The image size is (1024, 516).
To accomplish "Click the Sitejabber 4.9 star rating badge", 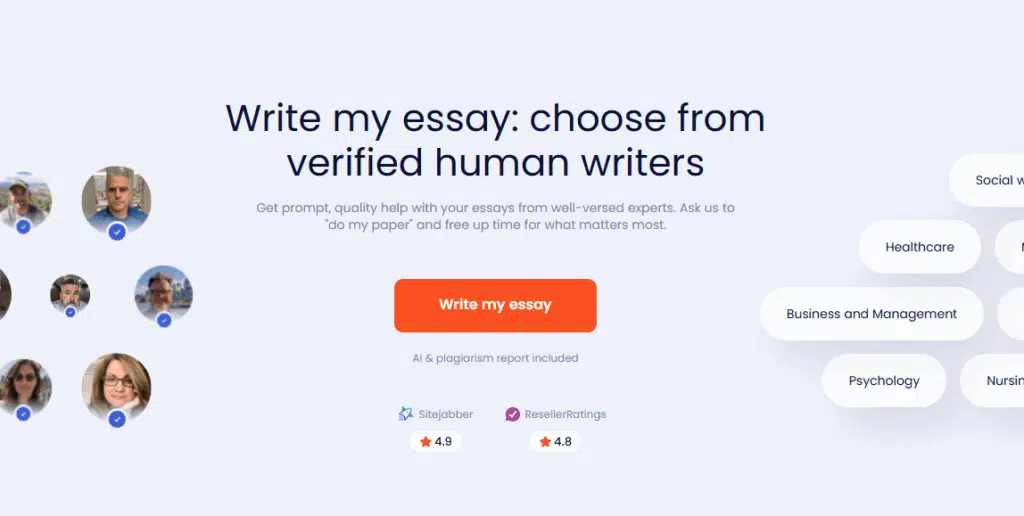I will pos(436,442).
